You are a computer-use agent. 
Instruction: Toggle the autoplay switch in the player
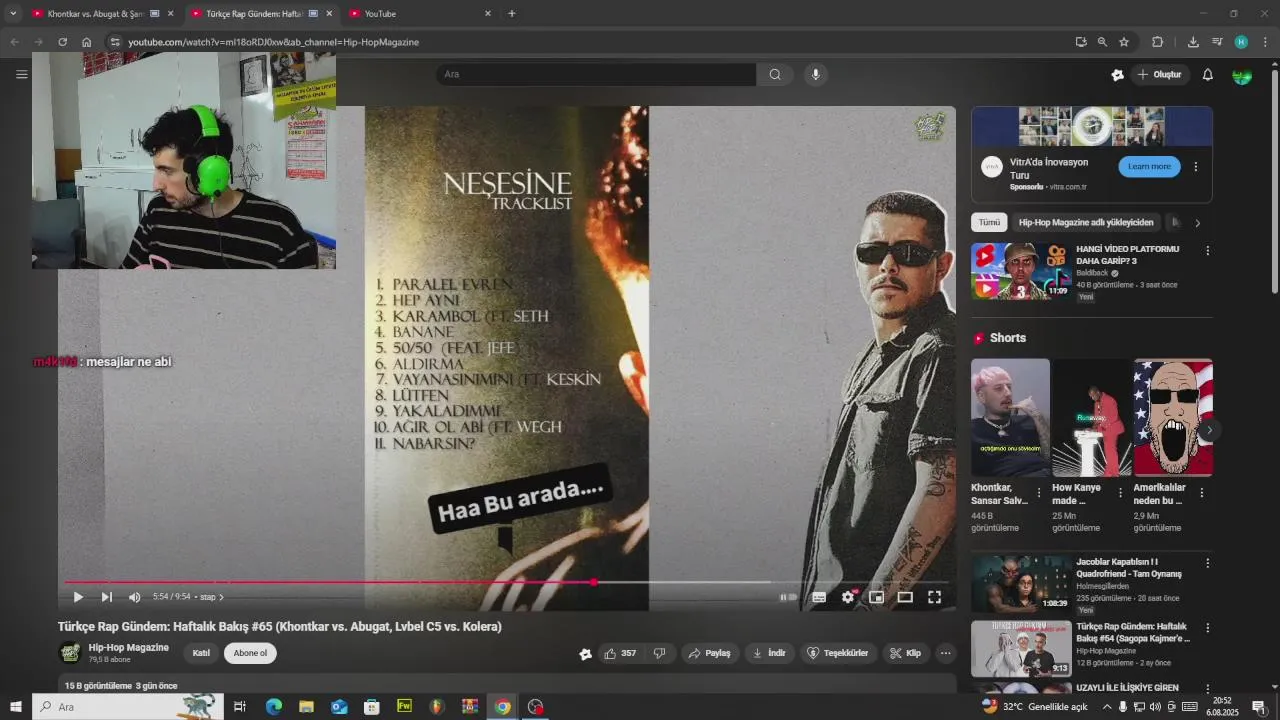point(789,597)
